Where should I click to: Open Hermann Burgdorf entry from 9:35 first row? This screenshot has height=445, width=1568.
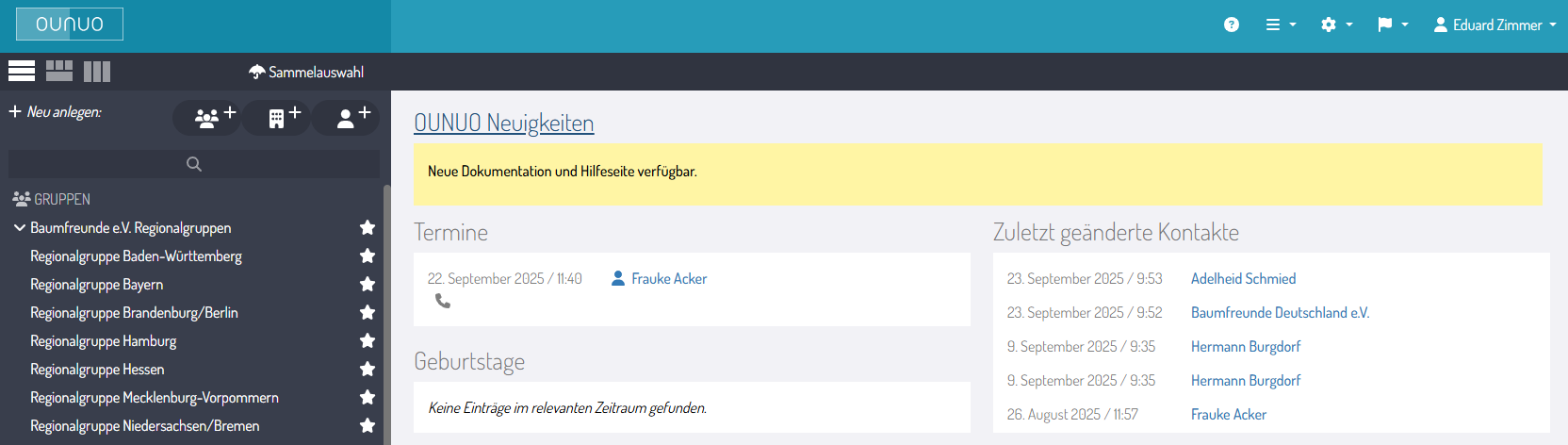pos(1246,347)
